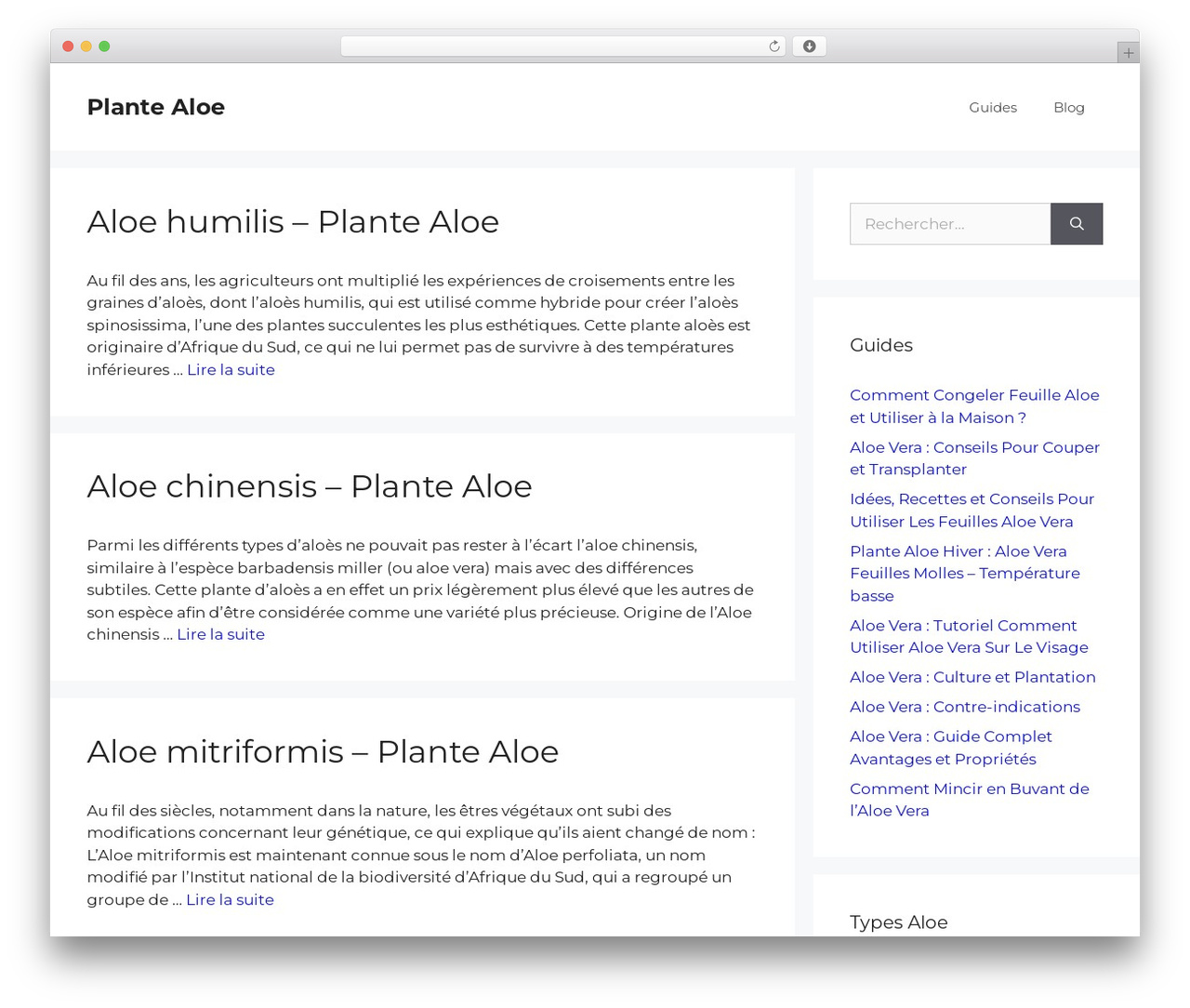The image size is (1190, 1008).
Task: Minimize the window using the yellow button
Action: (86, 46)
